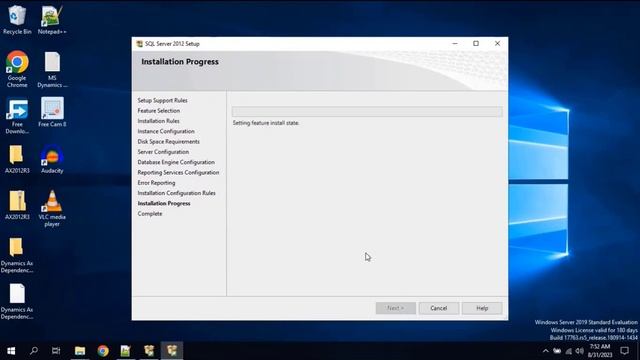
Task: Select the upper AX2012R3 folder icon
Action: coord(17,159)
